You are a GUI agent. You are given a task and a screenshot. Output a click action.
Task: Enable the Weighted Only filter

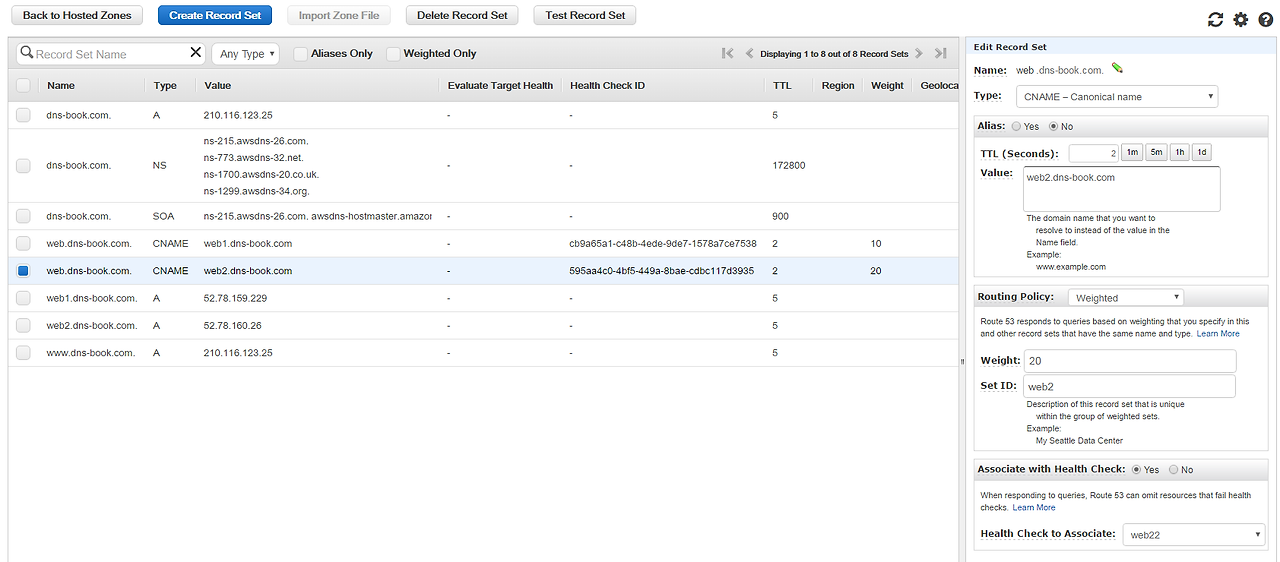click(393, 54)
